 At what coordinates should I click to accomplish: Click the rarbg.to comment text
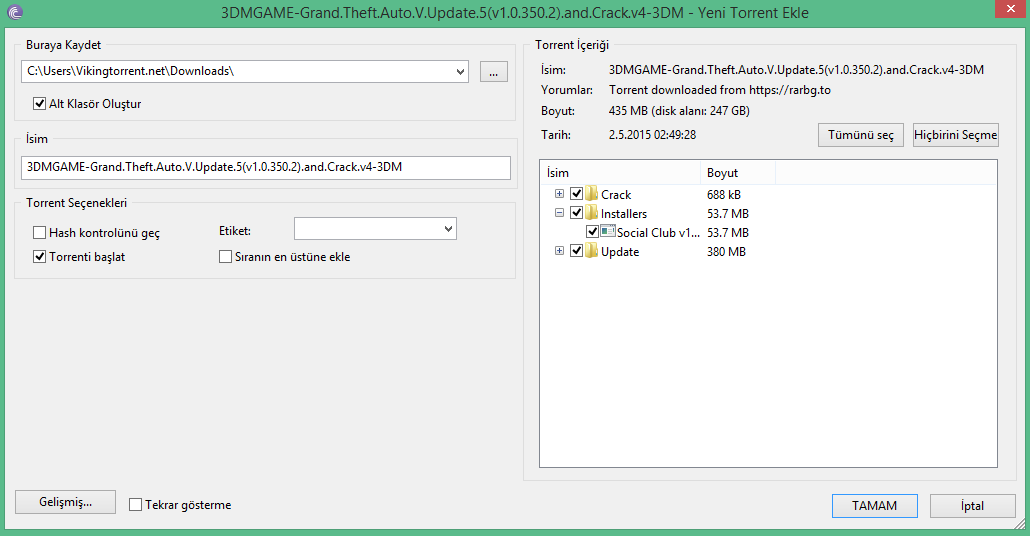(x=720, y=90)
